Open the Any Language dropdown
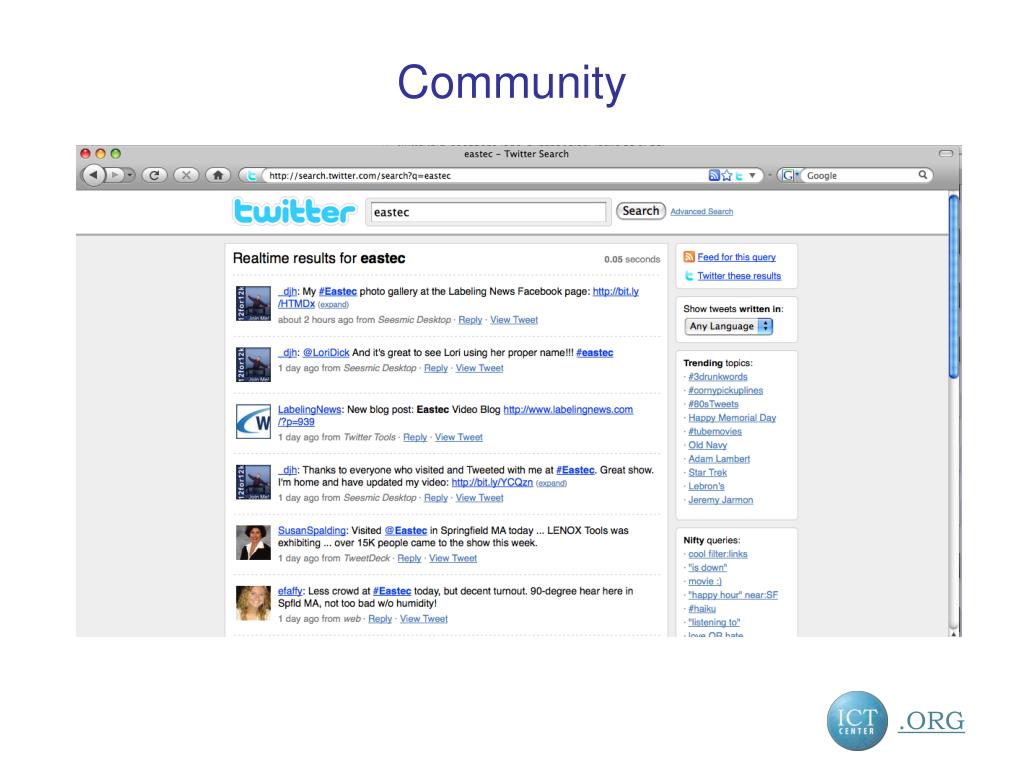 pos(729,326)
